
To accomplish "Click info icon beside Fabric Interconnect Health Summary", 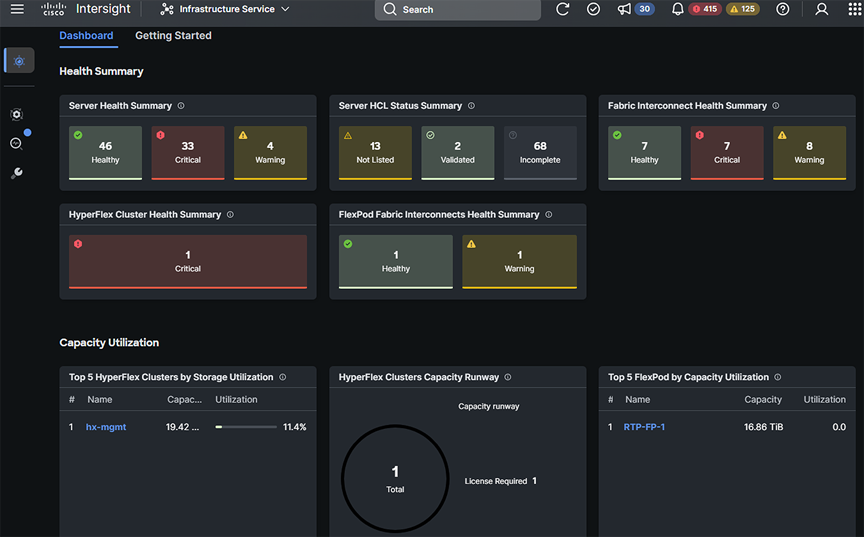I will [776, 106].
